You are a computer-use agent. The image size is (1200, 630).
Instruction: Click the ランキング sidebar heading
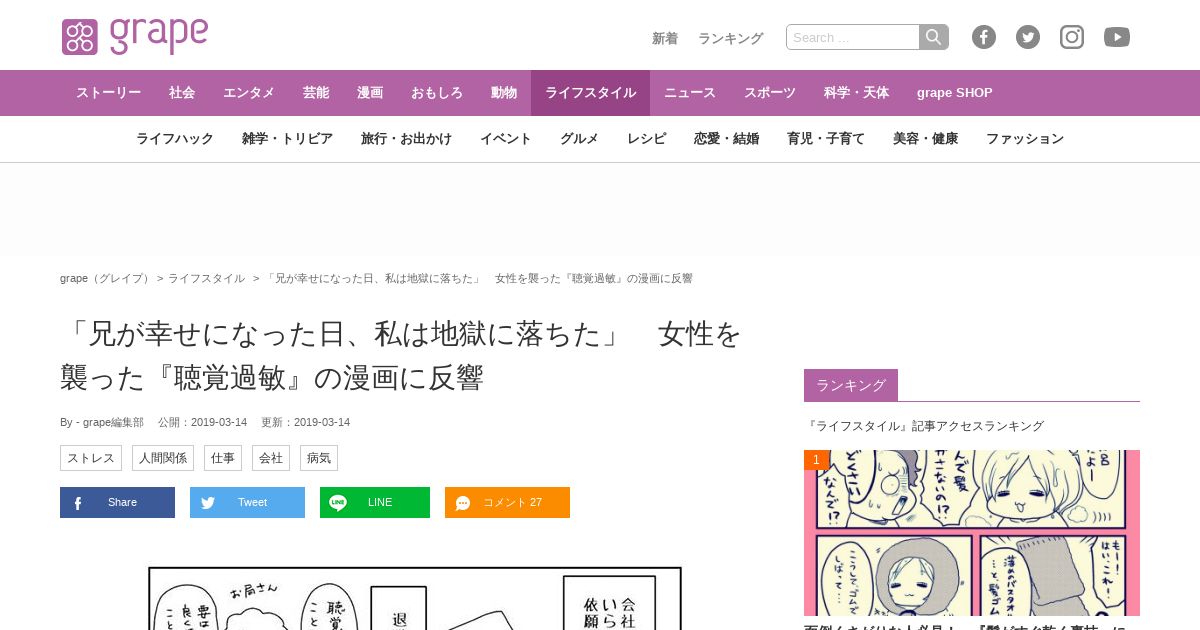(851, 385)
